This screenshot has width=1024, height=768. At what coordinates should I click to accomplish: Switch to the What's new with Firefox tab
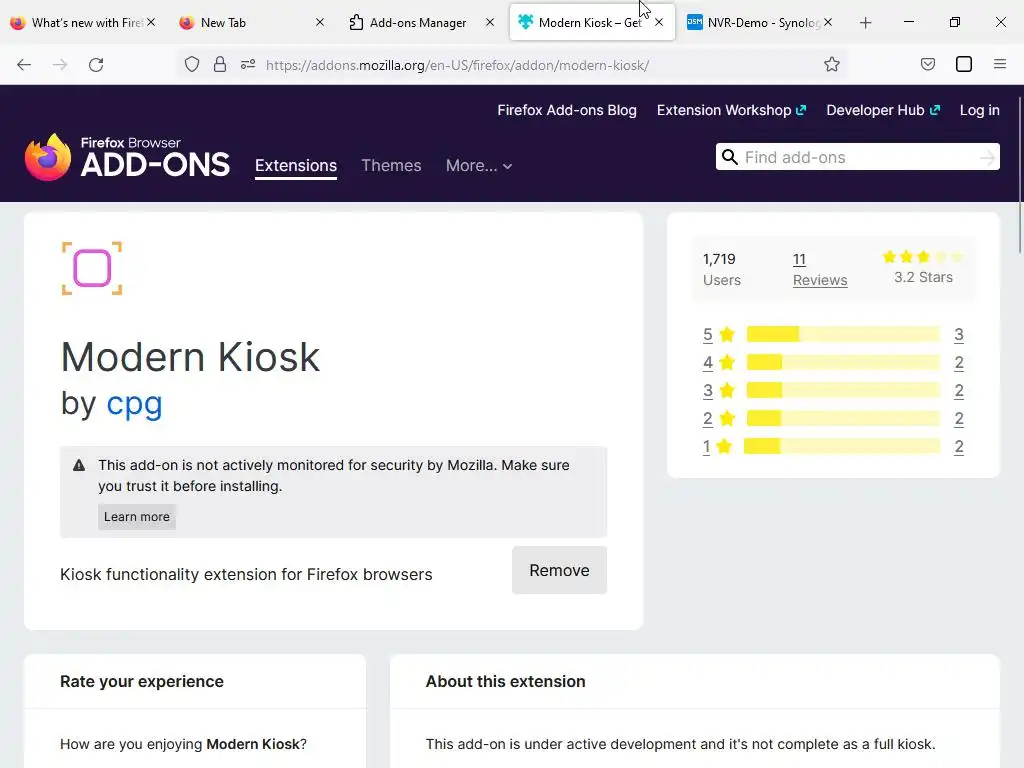click(x=77, y=23)
